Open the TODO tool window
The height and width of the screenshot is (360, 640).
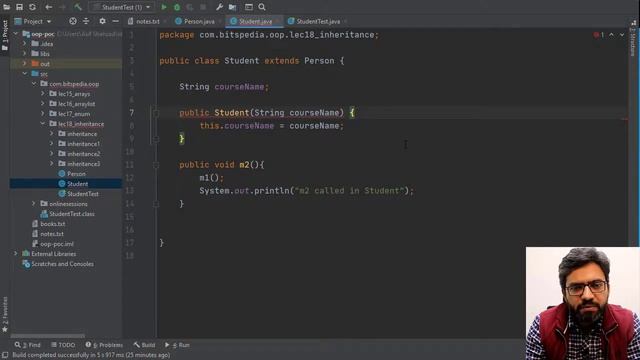coord(63,345)
